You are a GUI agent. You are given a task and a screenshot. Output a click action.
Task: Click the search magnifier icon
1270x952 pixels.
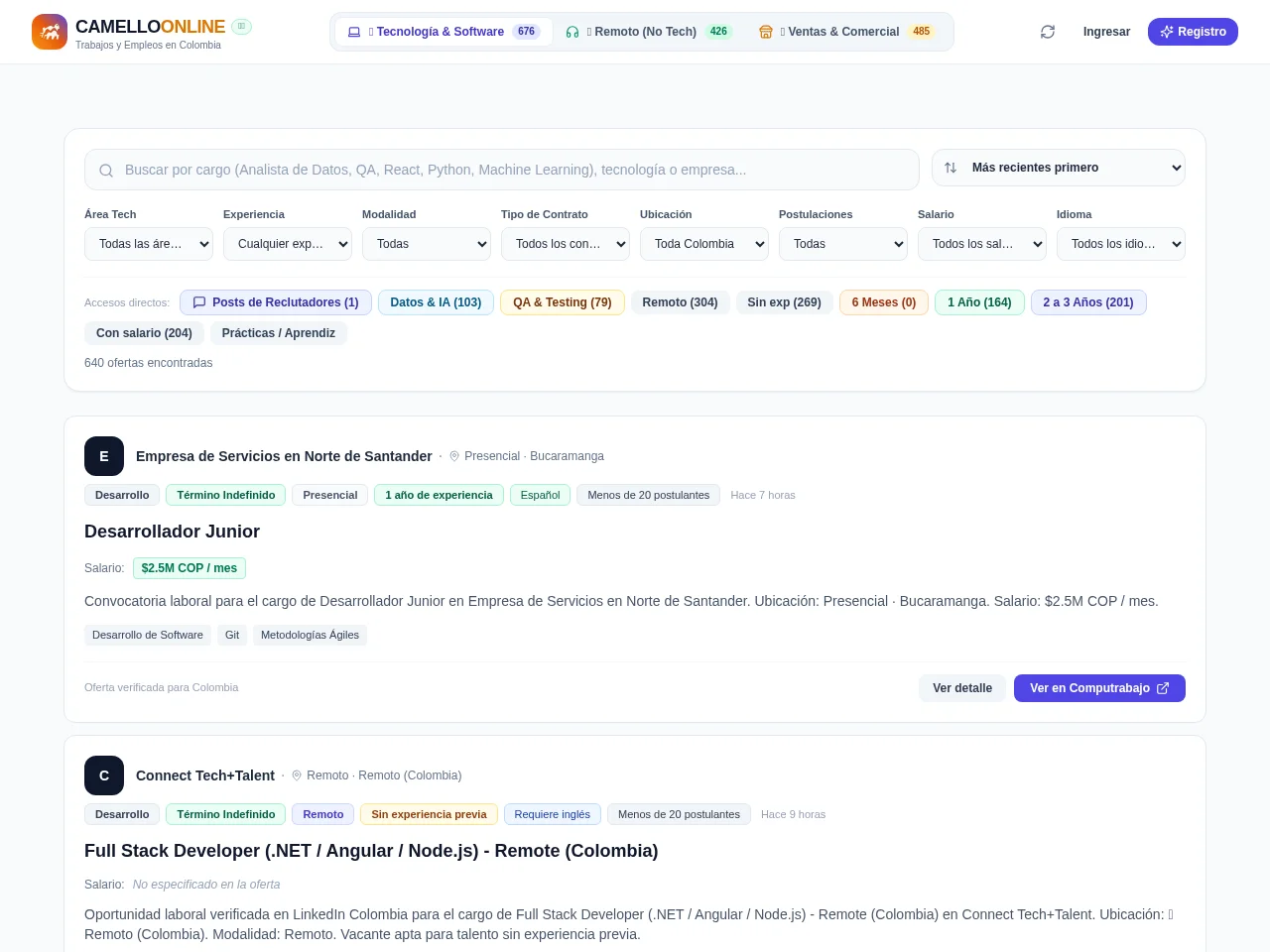tap(106, 171)
